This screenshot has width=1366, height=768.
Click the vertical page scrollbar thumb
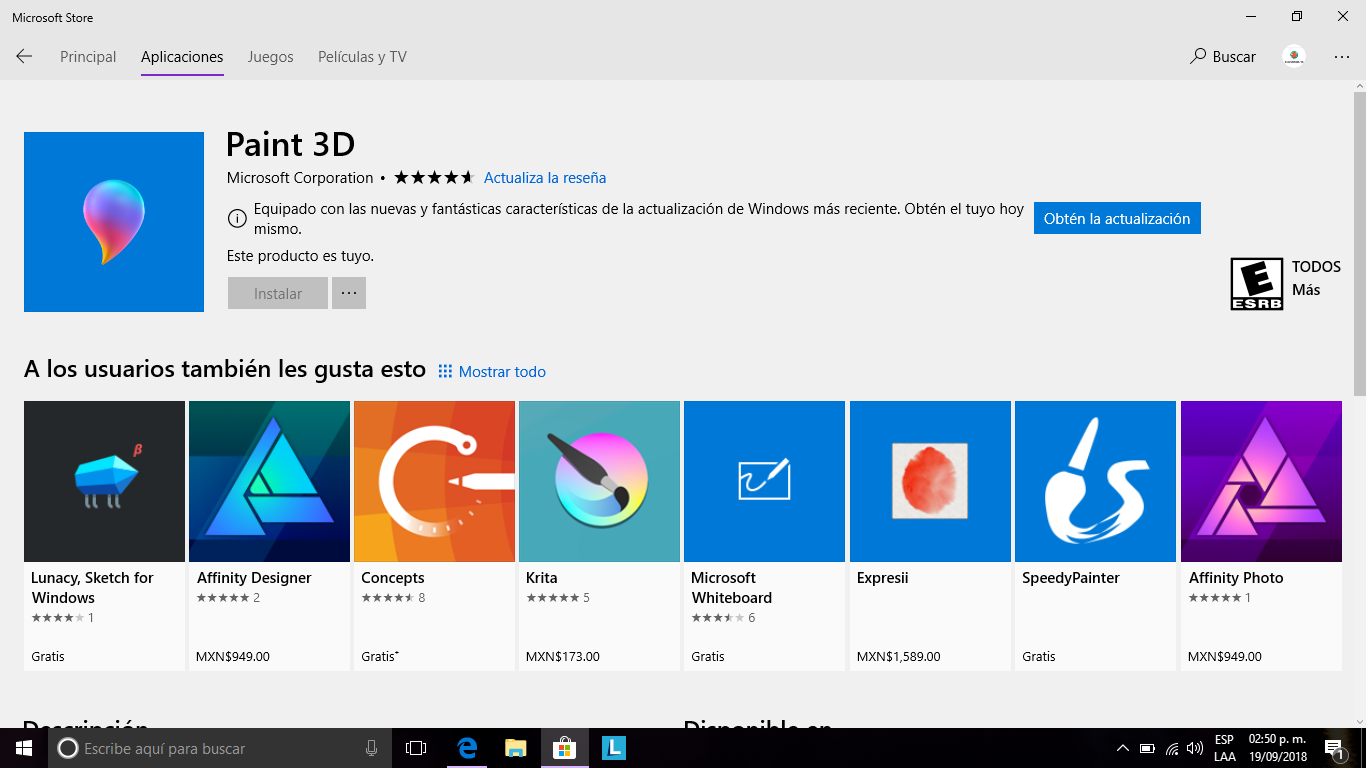1360,244
